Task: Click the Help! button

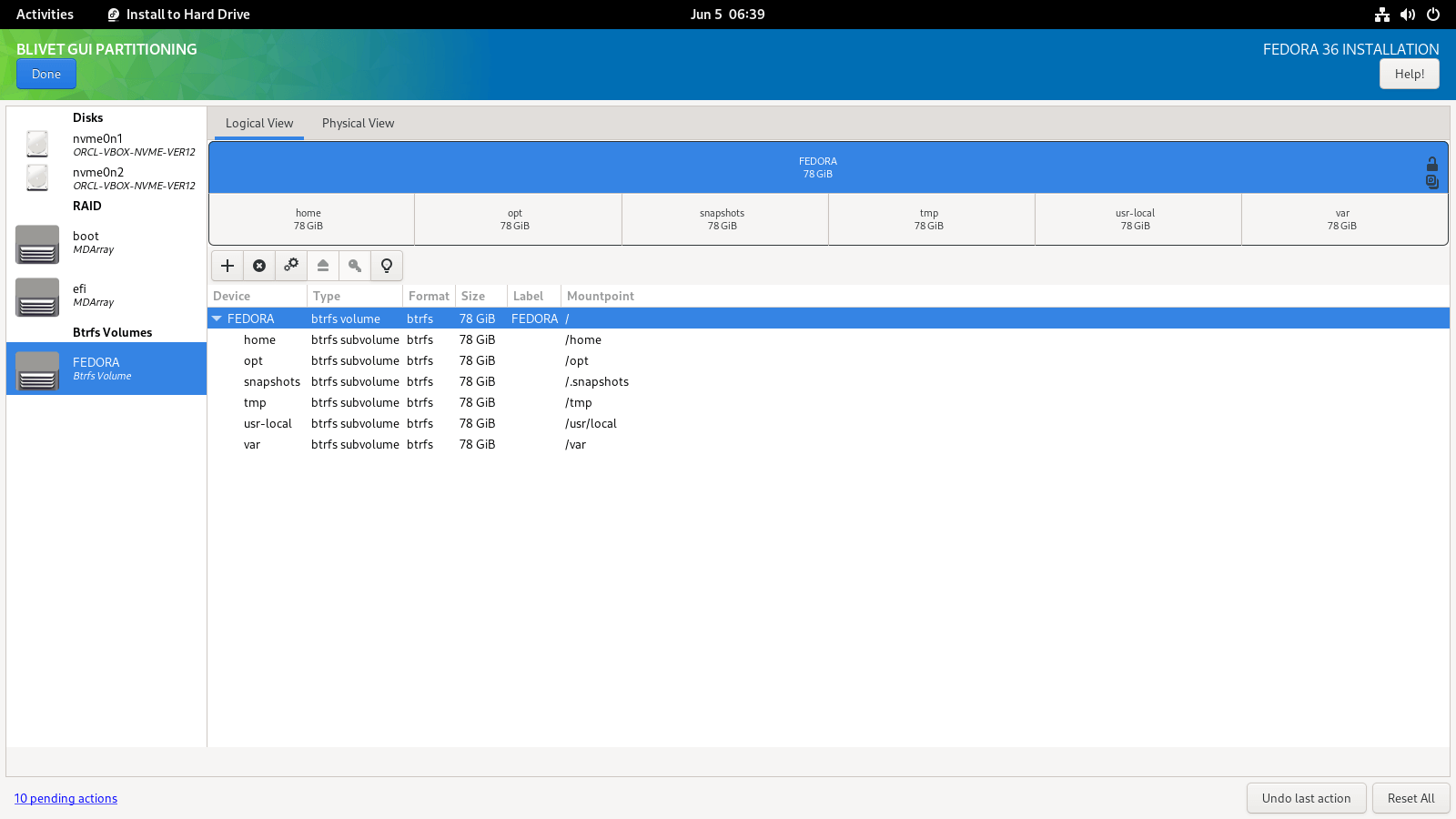Action: [x=1410, y=74]
